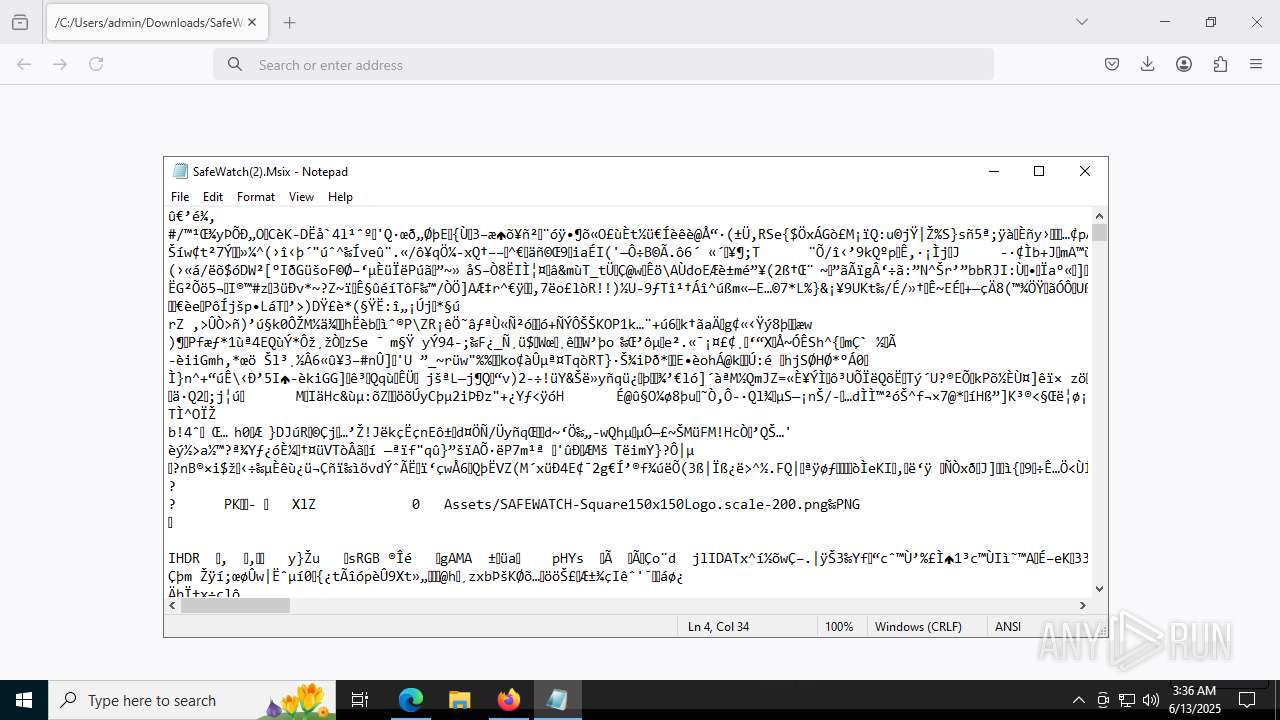Switch to Notepad on the taskbar
1280x720 pixels.
click(x=557, y=700)
